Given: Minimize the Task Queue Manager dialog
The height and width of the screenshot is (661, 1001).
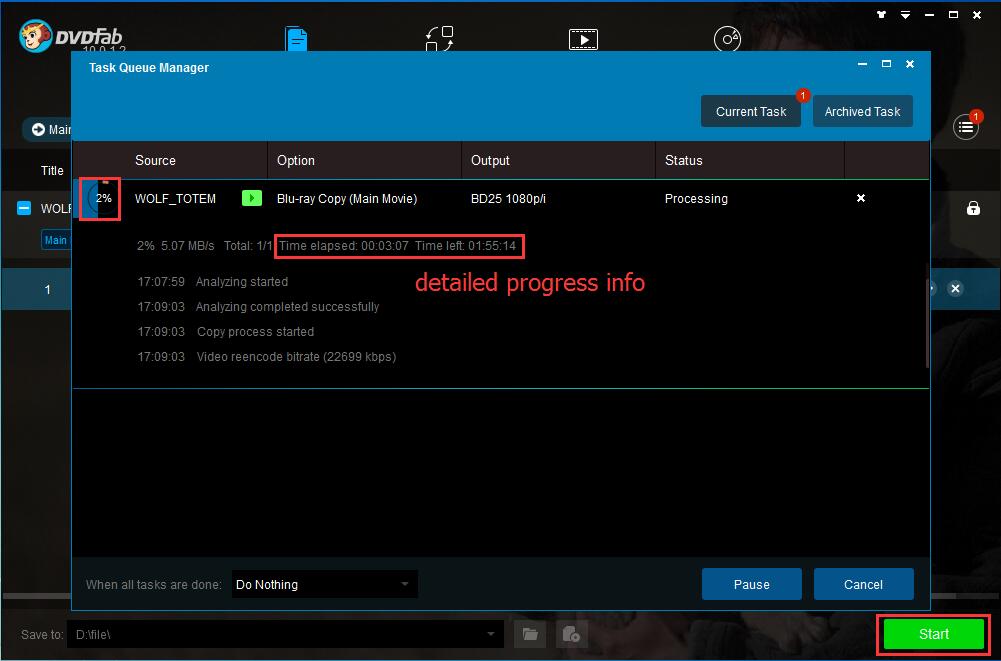Looking at the screenshot, I should (862, 64).
